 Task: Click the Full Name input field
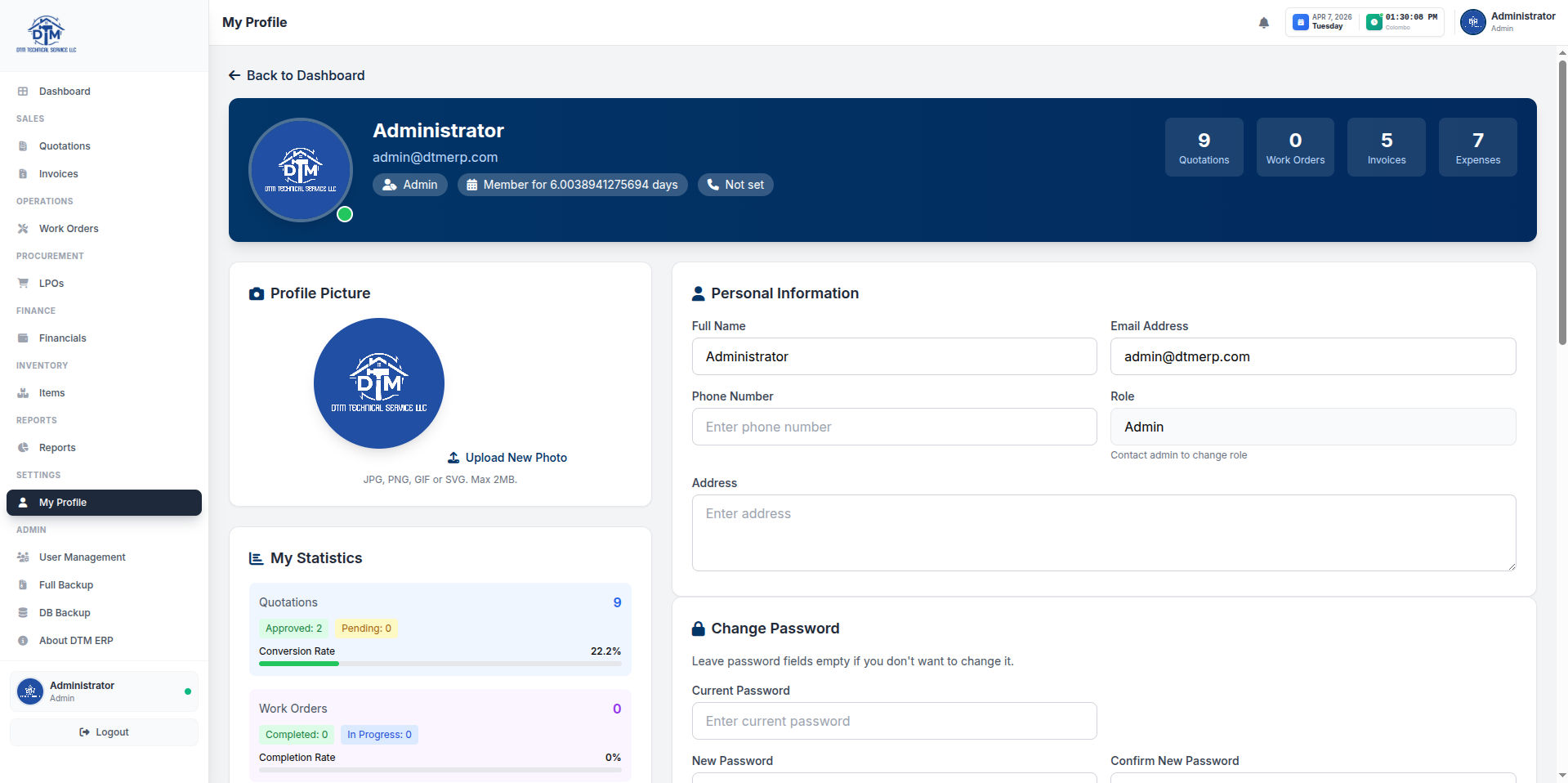tap(894, 356)
